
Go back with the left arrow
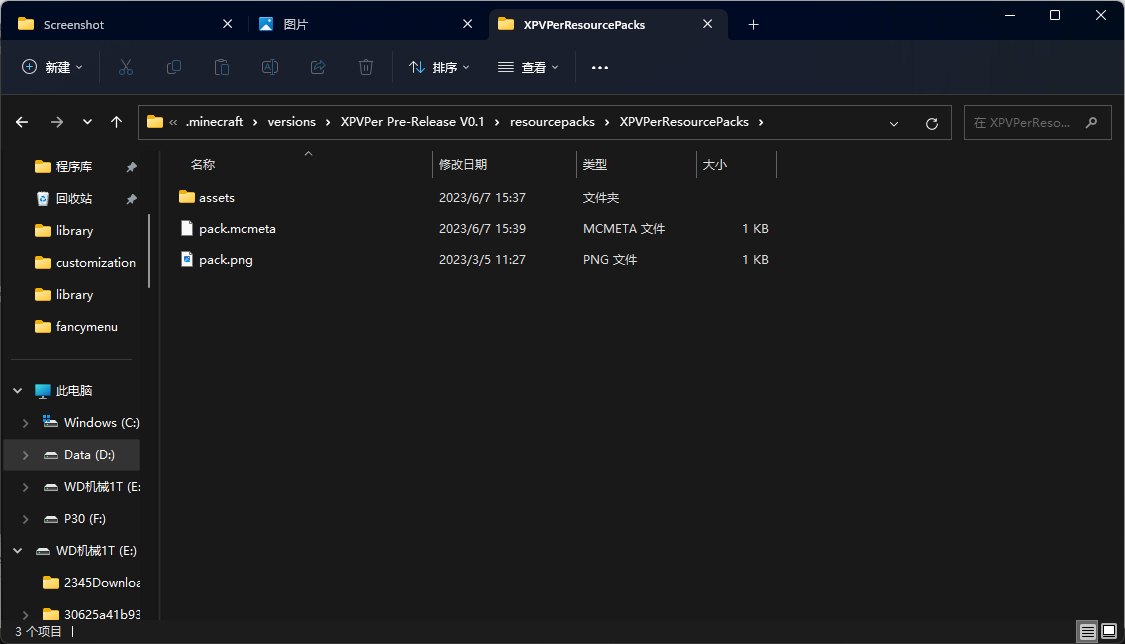pyautogui.click(x=22, y=122)
